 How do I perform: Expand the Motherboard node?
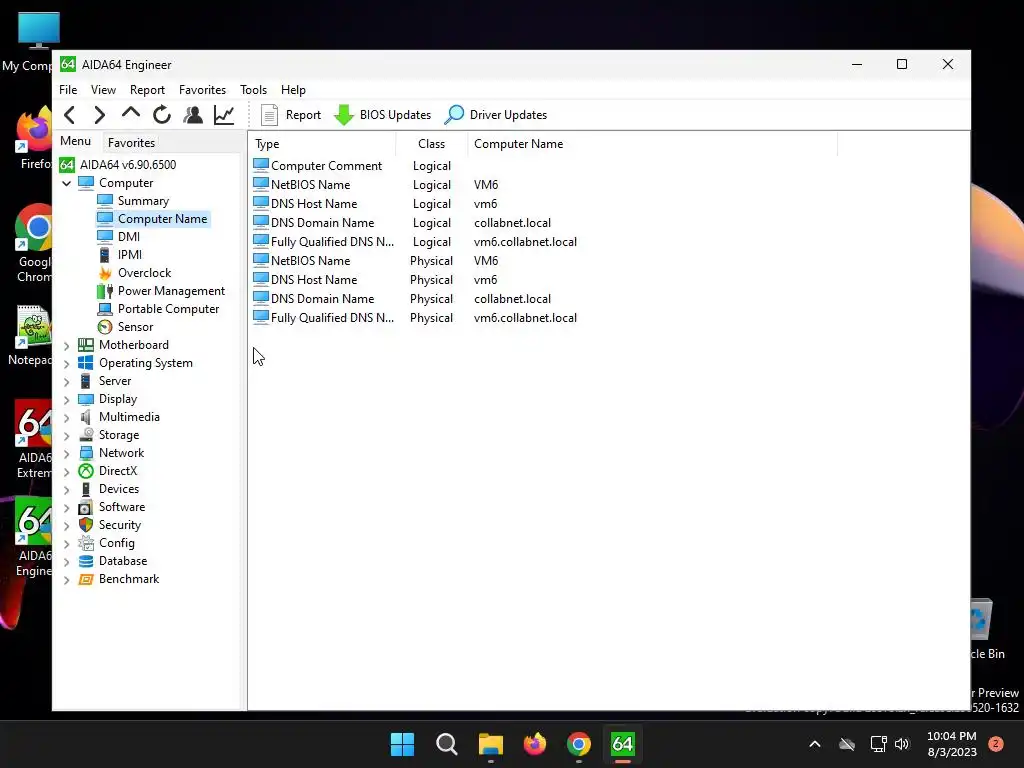(67, 345)
